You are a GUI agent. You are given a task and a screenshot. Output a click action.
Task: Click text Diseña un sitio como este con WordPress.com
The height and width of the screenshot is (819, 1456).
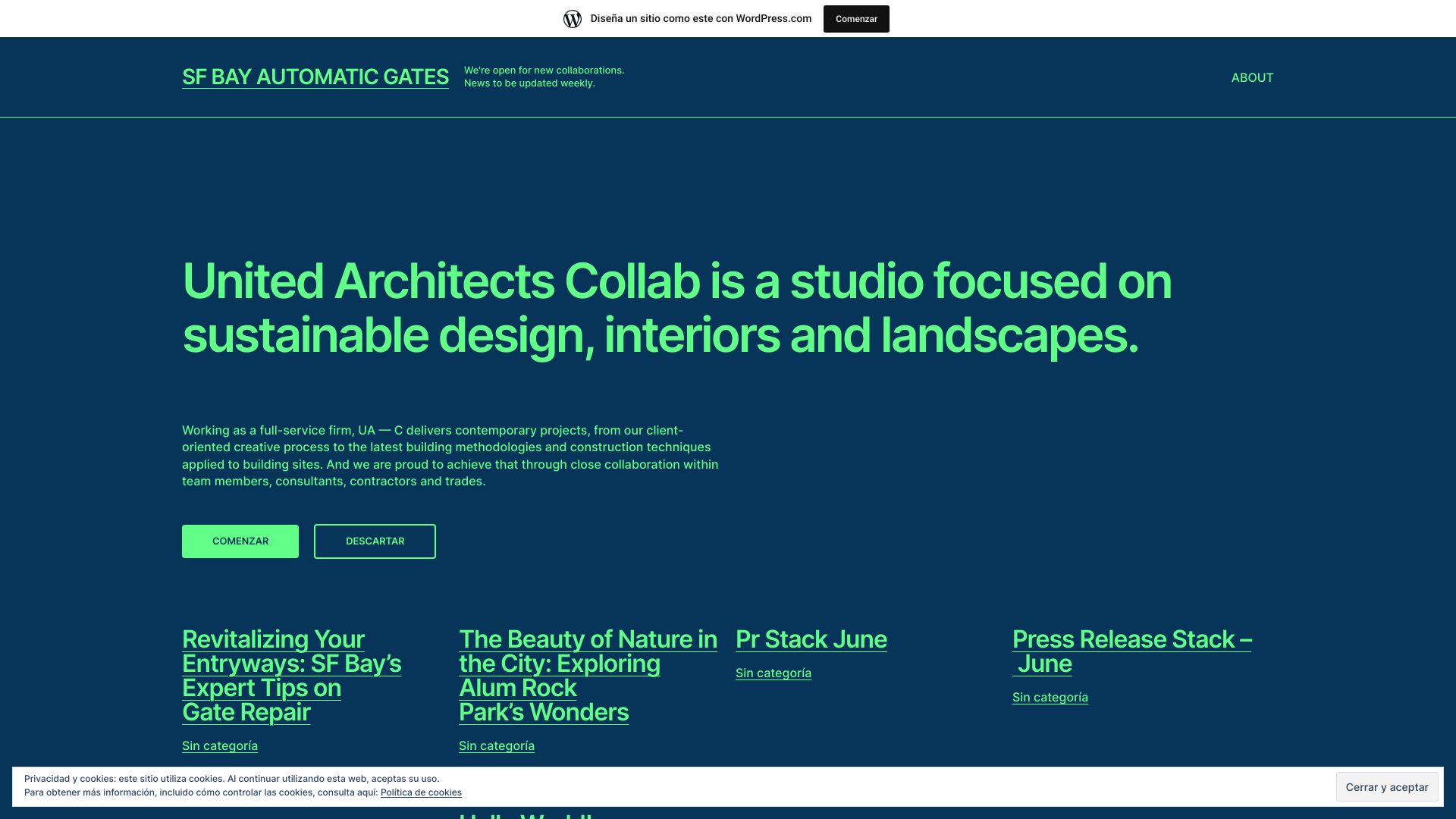pos(701,19)
